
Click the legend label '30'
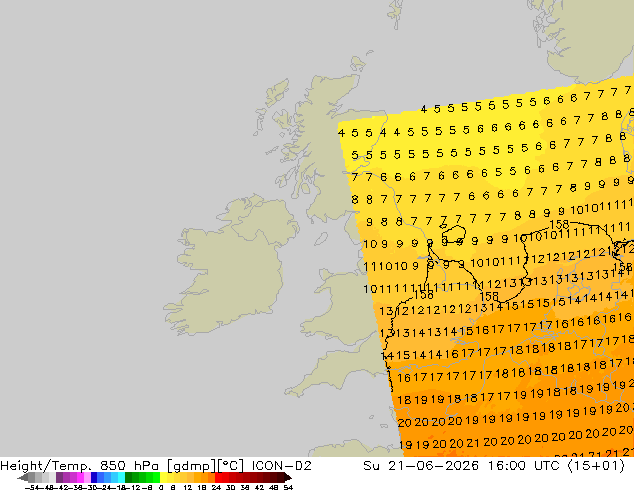(x=230, y=488)
